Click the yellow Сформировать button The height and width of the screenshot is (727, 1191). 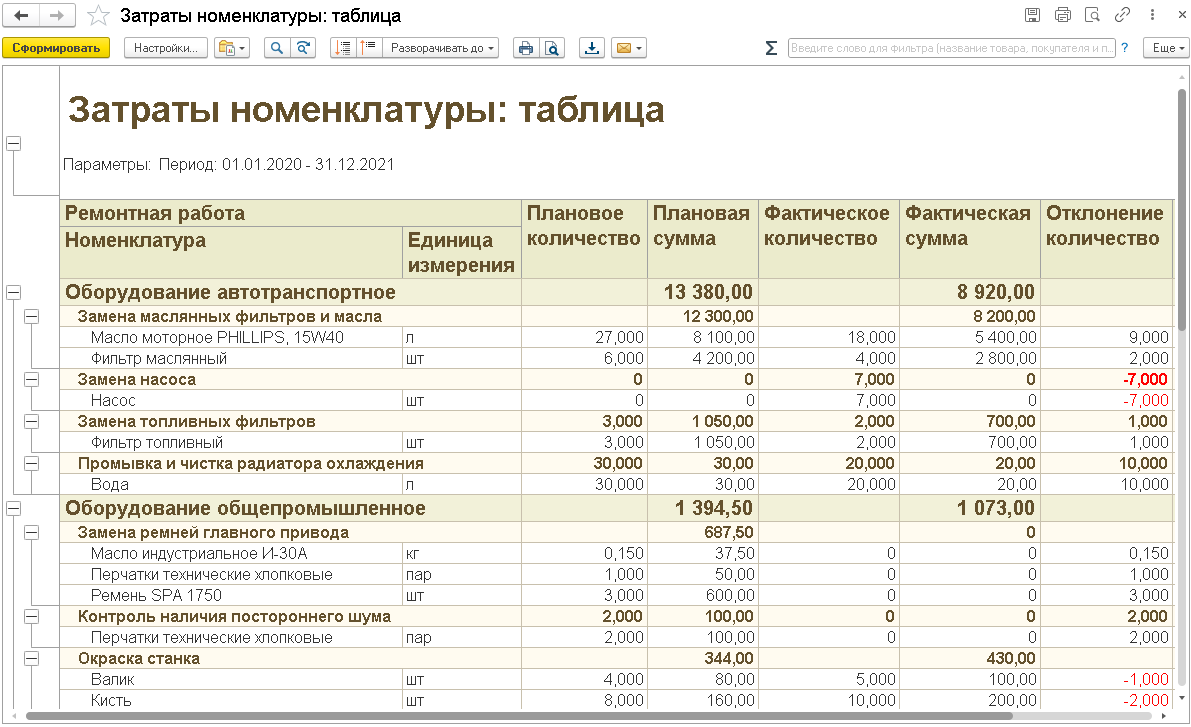(x=56, y=48)
